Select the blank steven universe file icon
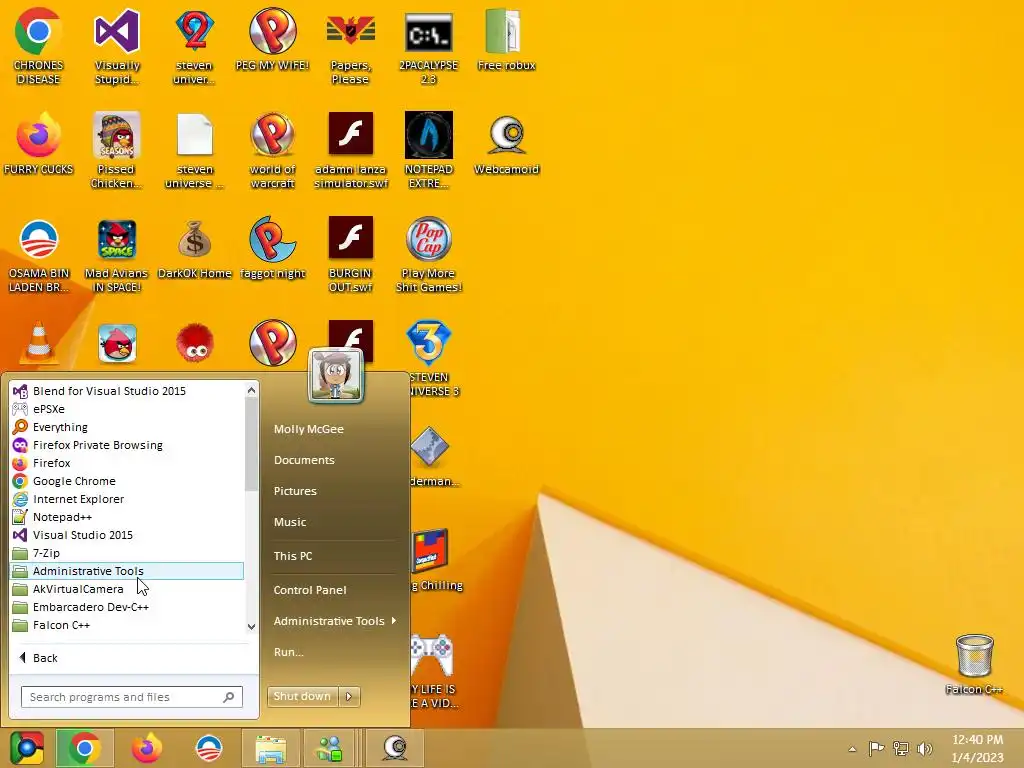The height and width of the screenshot is (768, 1024). tap(195, 150)
